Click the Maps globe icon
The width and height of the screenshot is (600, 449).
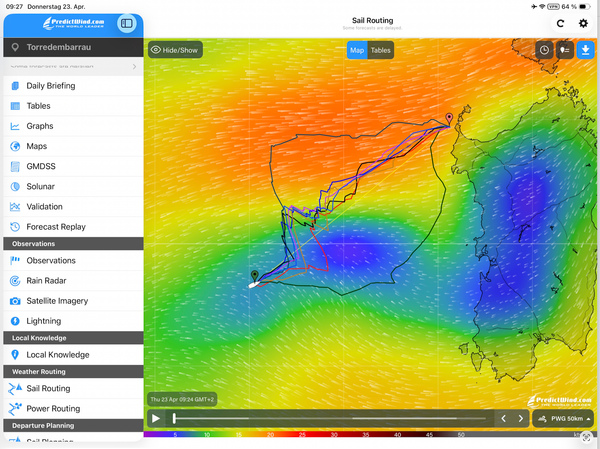[x=15, y=146]
